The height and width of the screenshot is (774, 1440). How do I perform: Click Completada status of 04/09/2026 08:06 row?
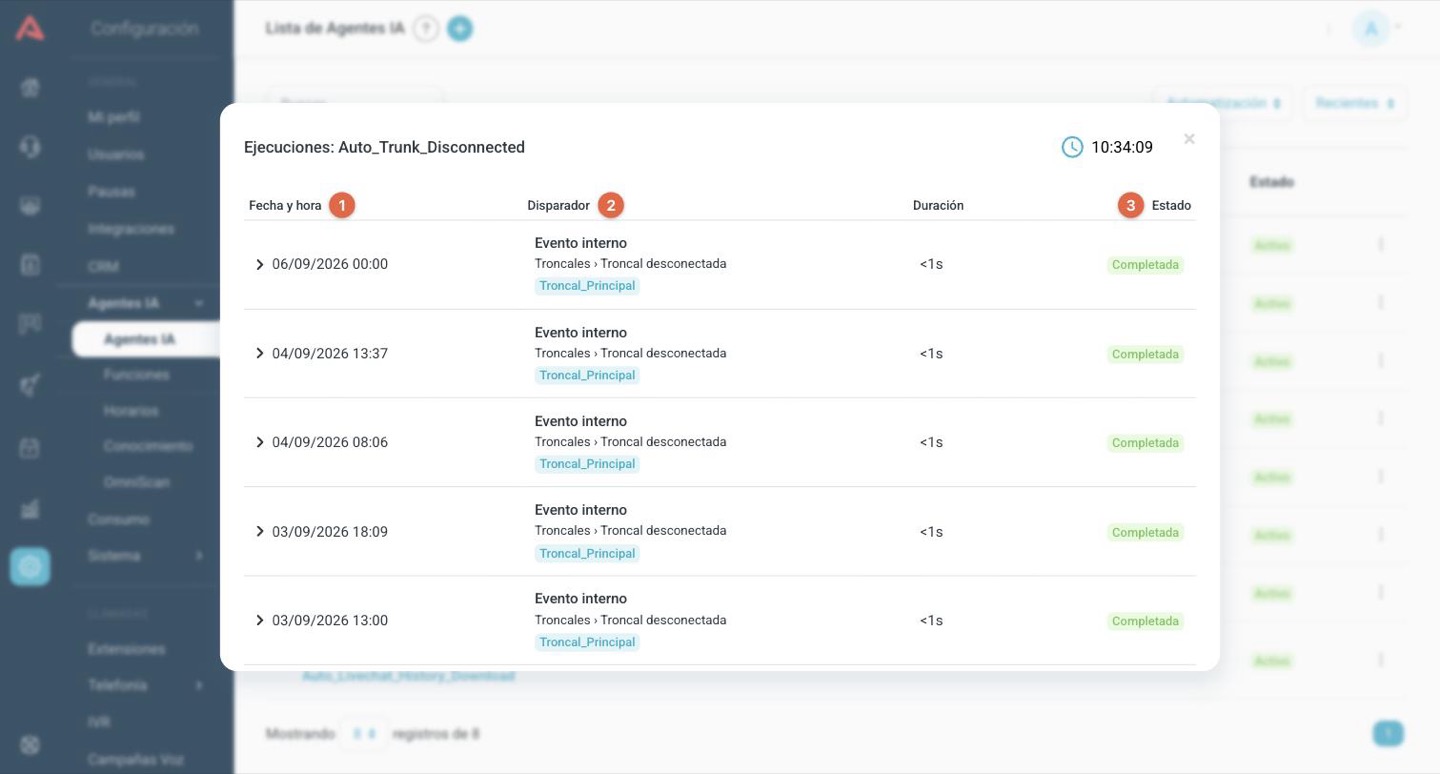[1145, 443]
